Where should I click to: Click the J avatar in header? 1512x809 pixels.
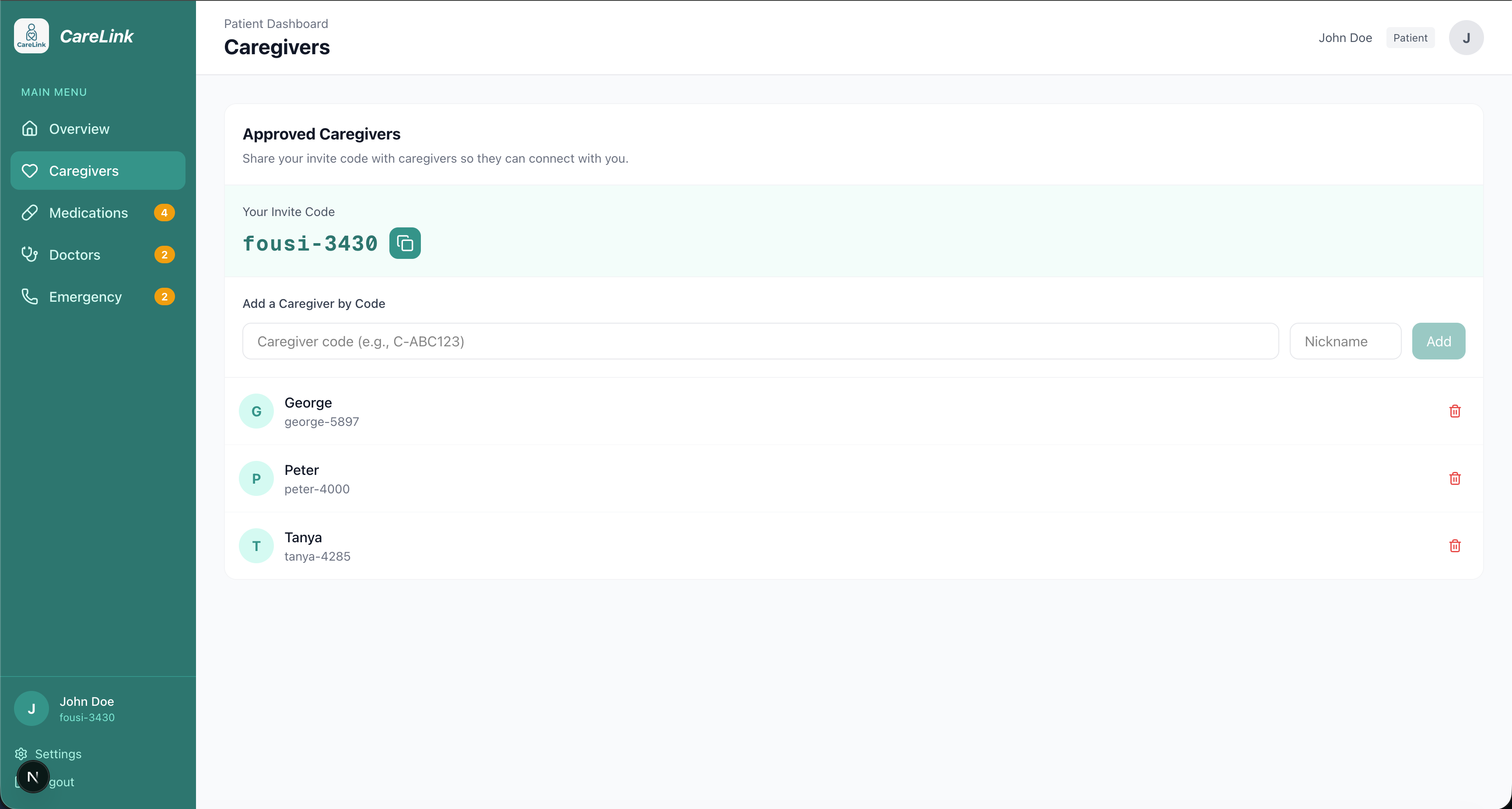(1466, 38)
